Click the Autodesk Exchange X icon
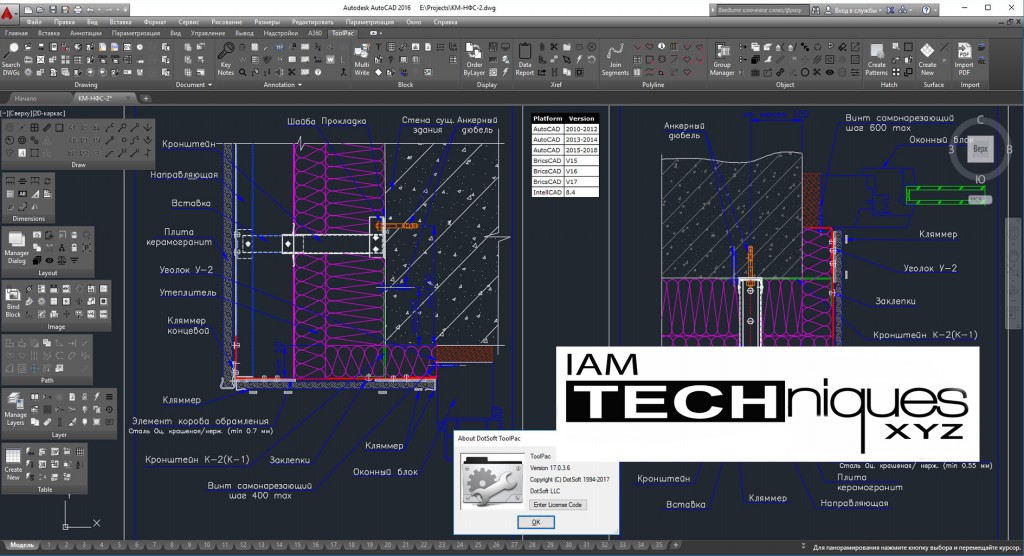1024x556 pixels. point(889,10)
